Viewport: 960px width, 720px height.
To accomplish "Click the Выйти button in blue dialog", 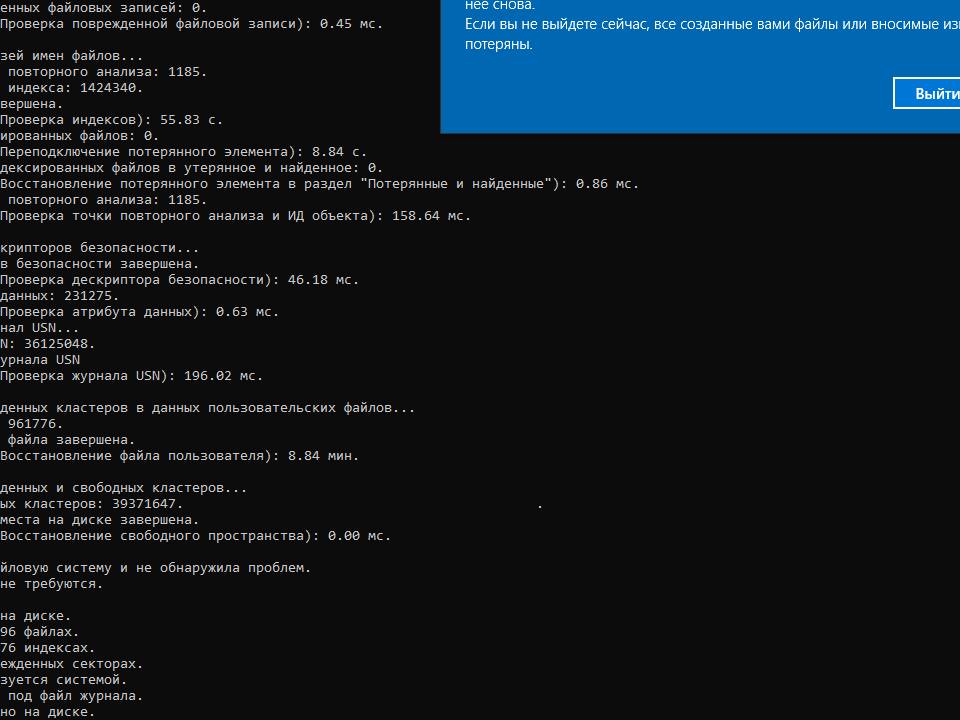I will tap(926, 93).
